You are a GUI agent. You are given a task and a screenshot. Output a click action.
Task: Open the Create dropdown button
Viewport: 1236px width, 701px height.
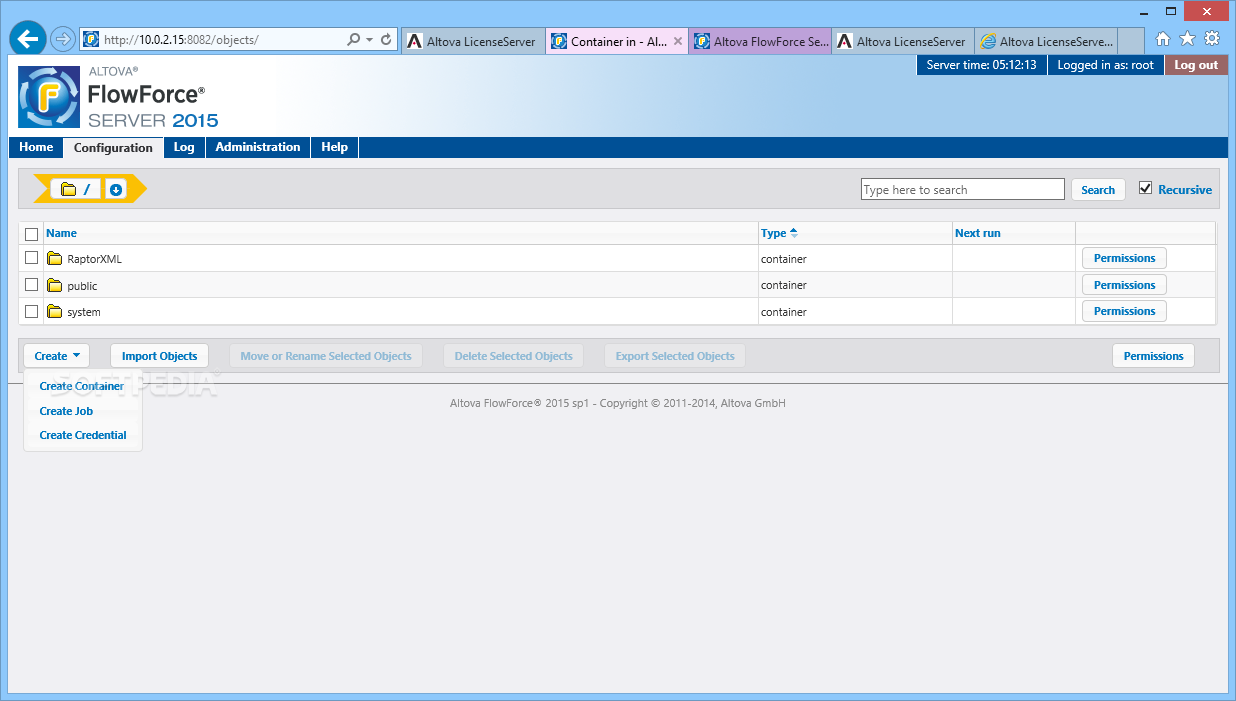[56, 356]
